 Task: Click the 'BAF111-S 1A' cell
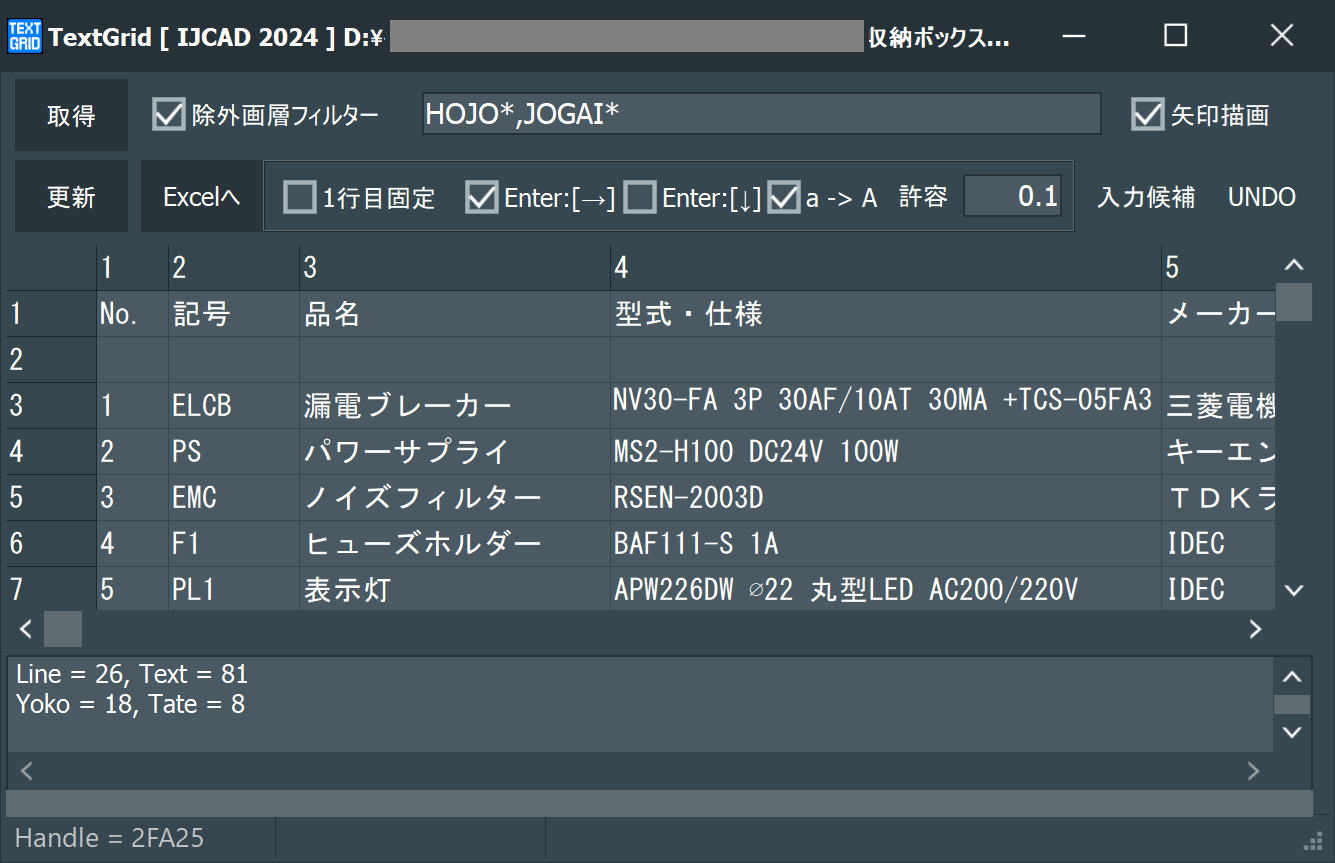[886, 544]
